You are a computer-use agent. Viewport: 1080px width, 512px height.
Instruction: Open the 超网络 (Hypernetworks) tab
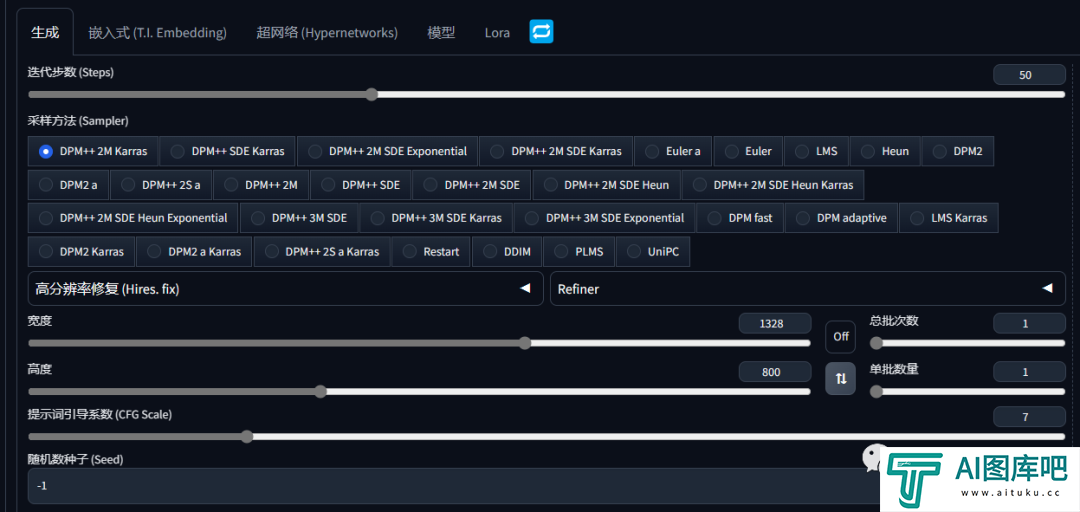(327, 33)
